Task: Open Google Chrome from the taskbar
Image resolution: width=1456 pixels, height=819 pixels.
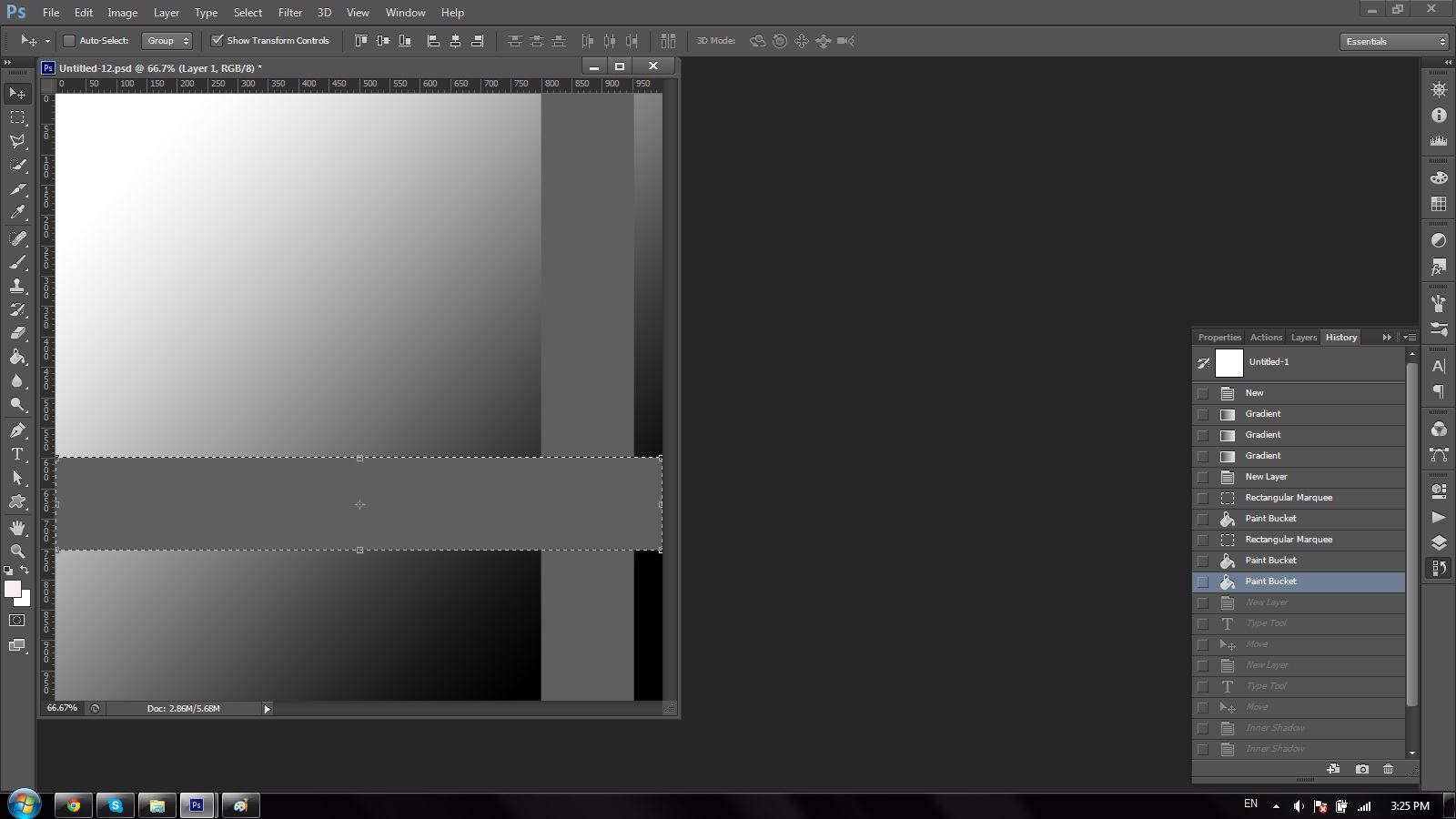Action: pyautogui.click(x=73, y=805)
